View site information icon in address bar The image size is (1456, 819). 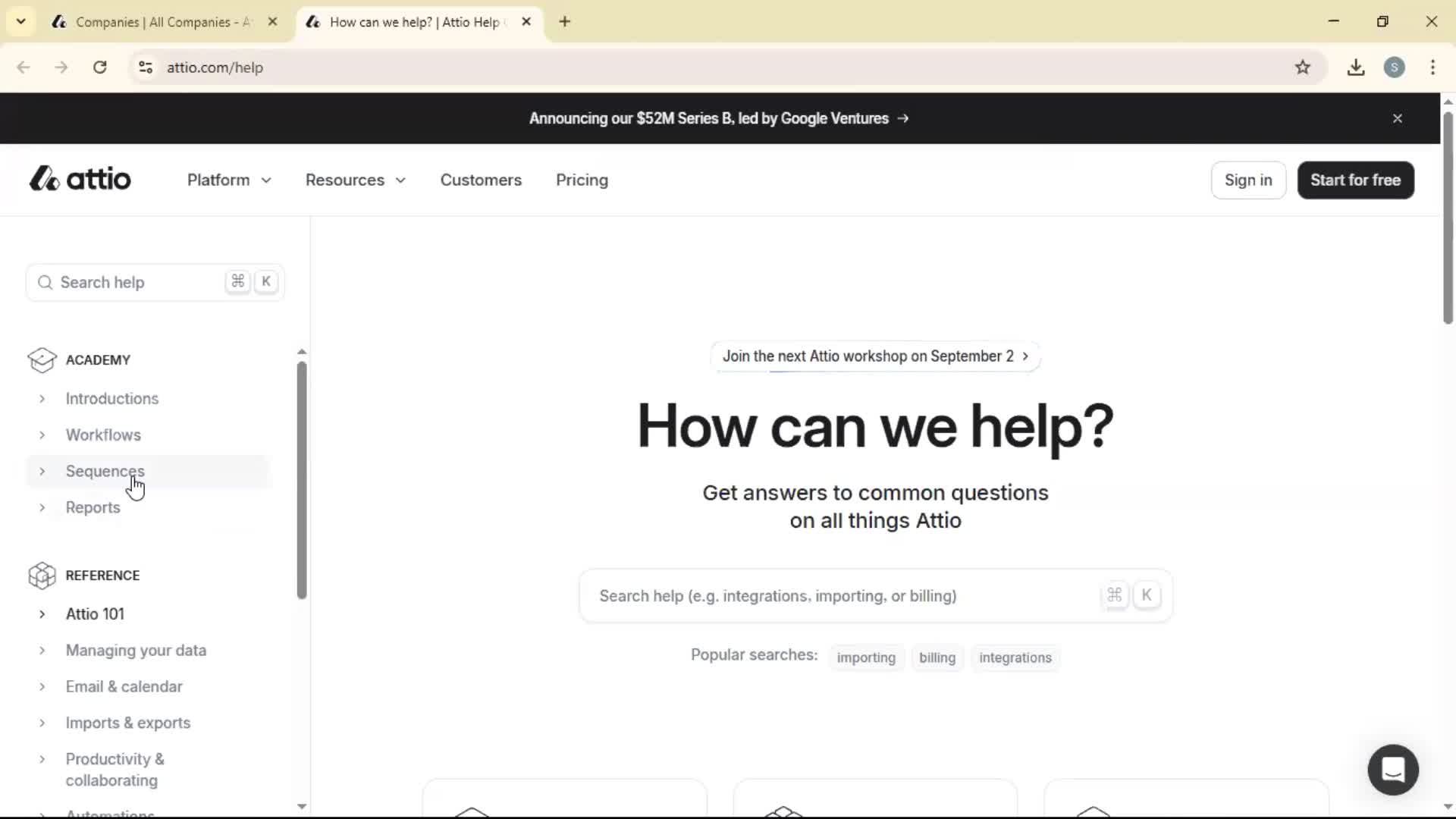click(x=146, y=67)
